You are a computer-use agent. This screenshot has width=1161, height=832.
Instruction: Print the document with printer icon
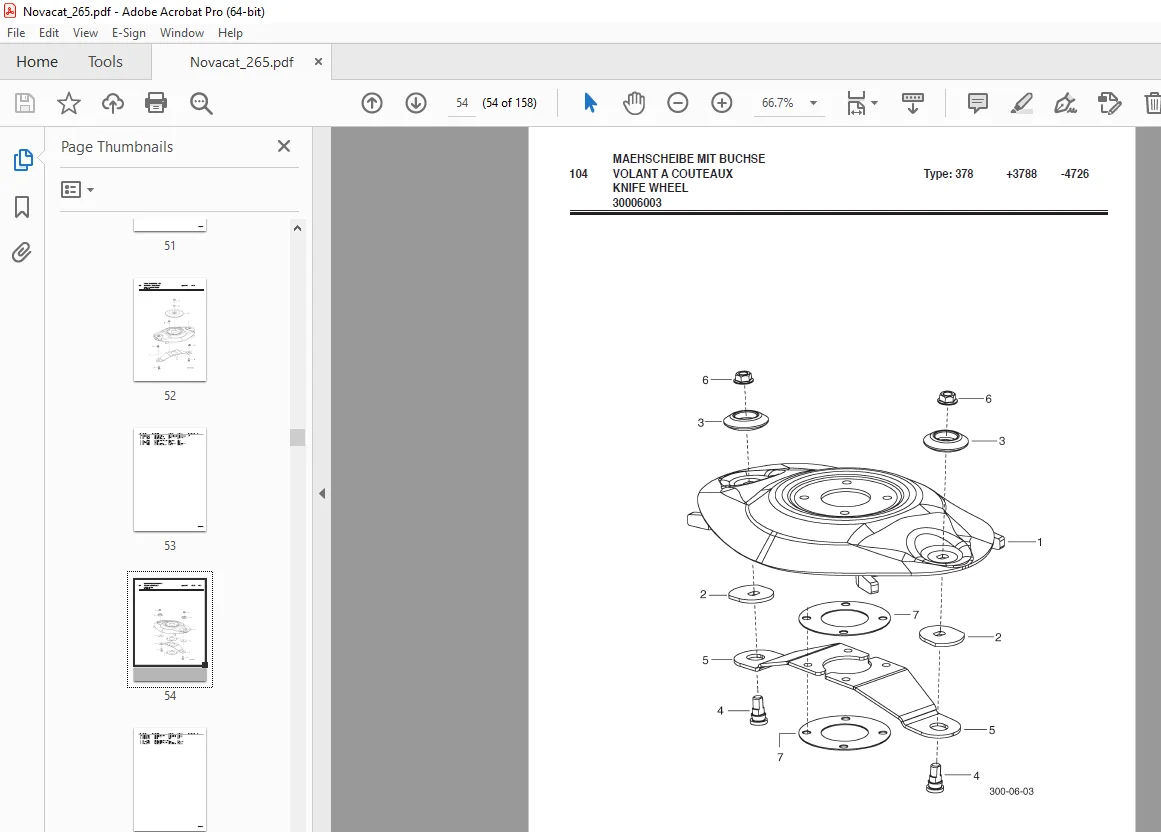(x=156, y=103)
